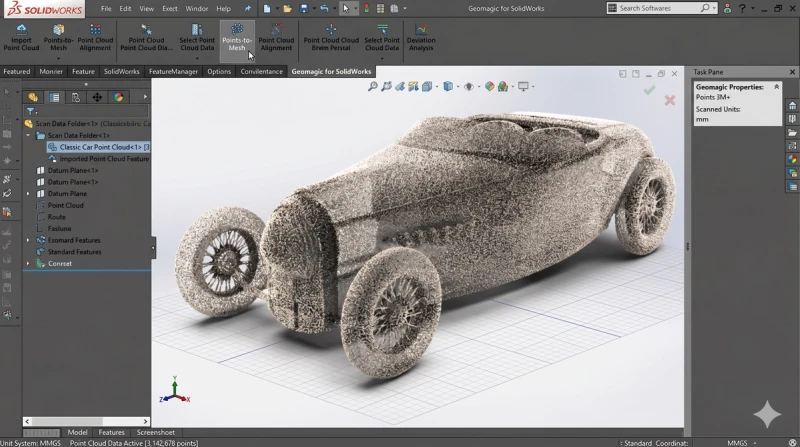Select the PropertyManager list tab icon

point(55,97)
